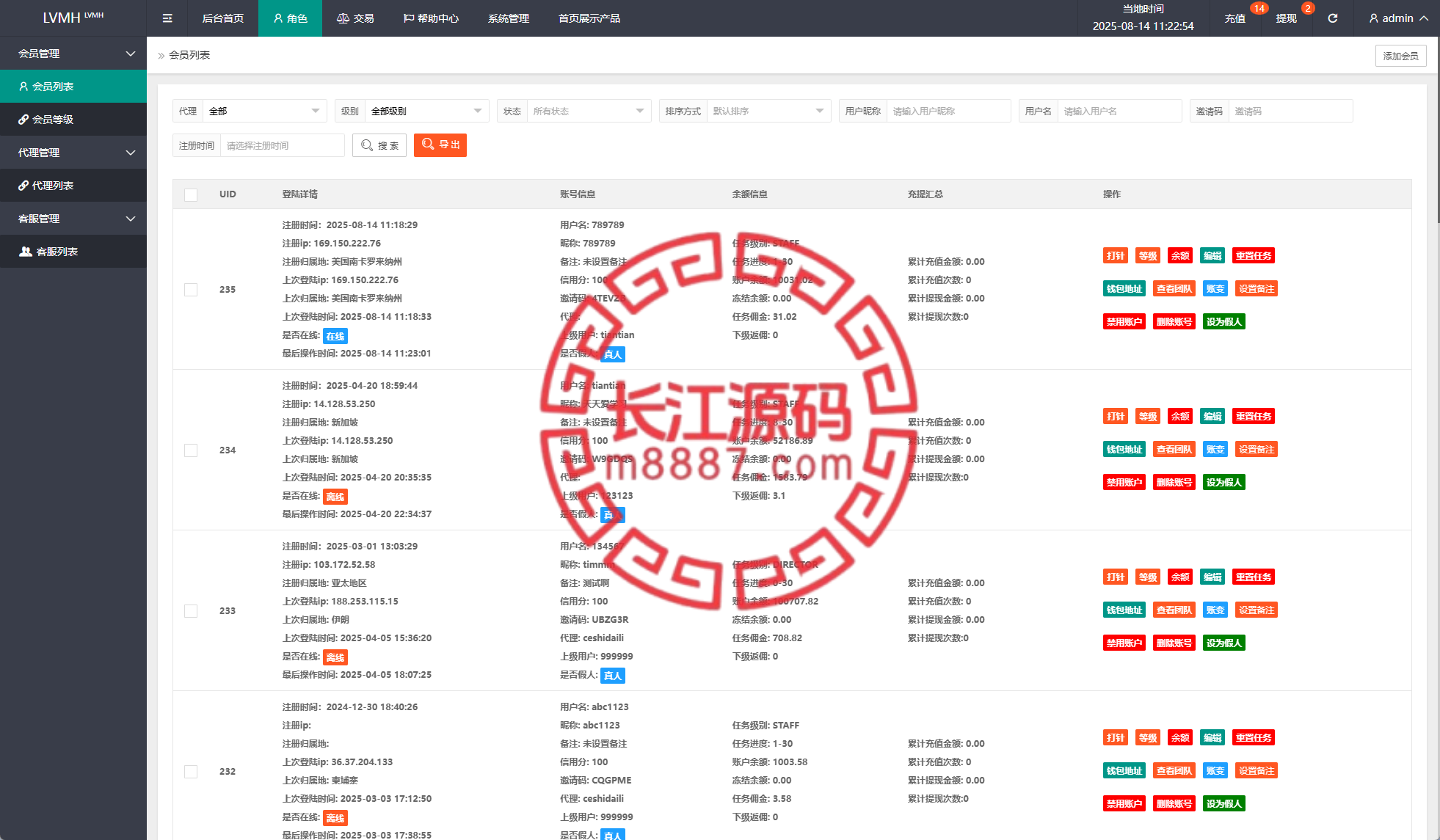Click the 会员列表 breadcrumb text
The height and width of the screenshot is (840, 1440).
(189, 55)
